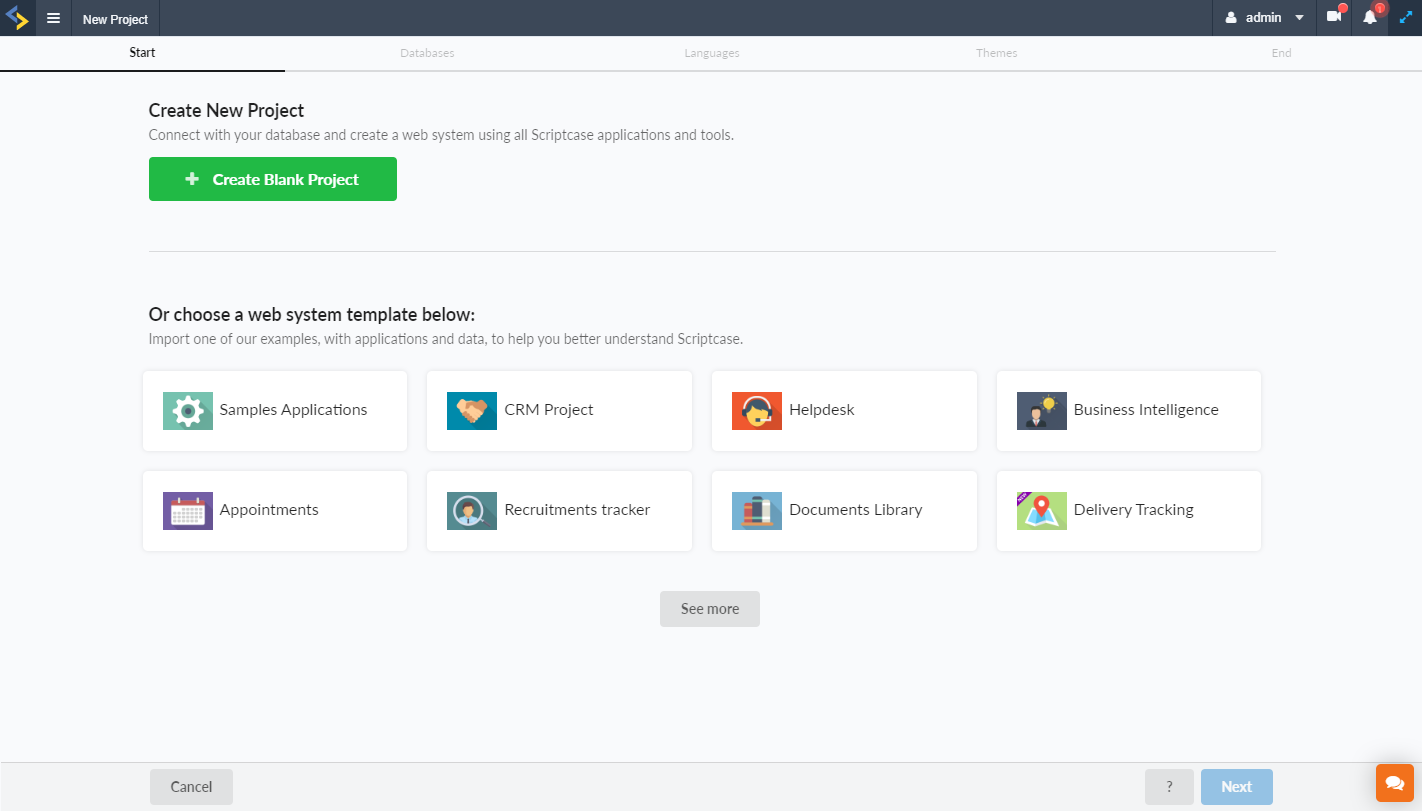Choose the Recruitments tracker template label

click(x=577, y=510)
